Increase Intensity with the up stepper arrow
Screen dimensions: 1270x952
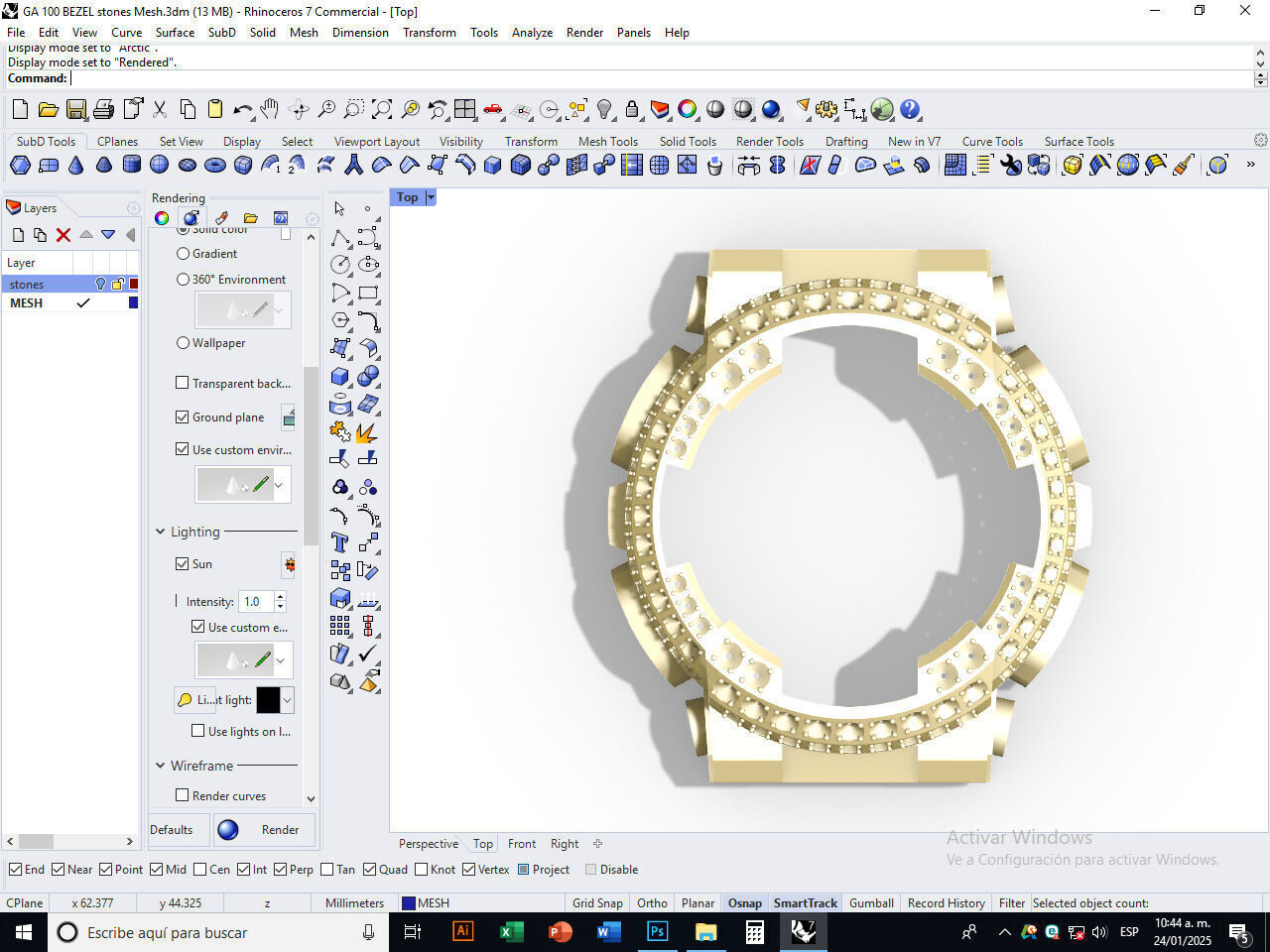280,597
